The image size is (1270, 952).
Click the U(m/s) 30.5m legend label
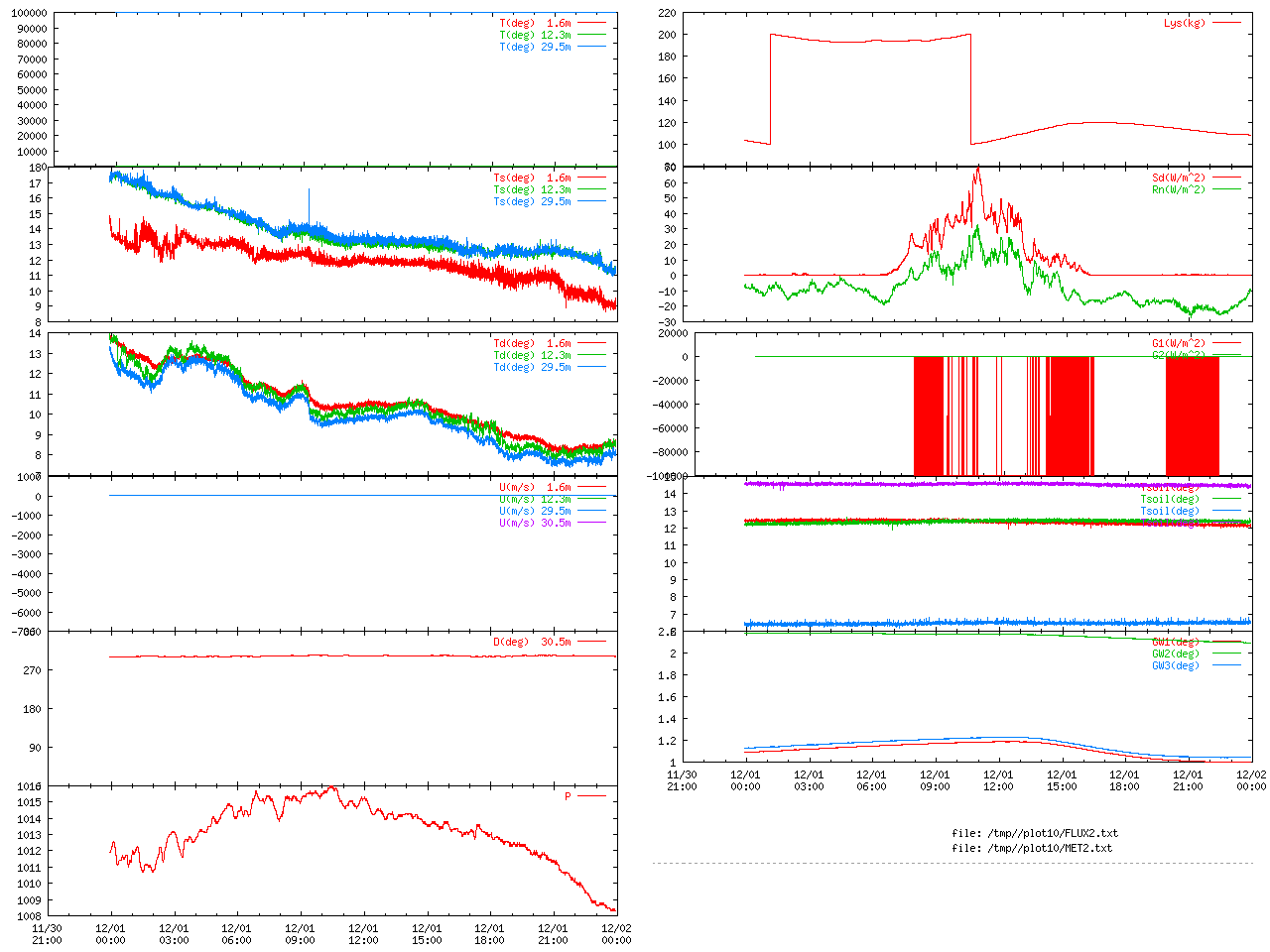click(x=535, y=524)
